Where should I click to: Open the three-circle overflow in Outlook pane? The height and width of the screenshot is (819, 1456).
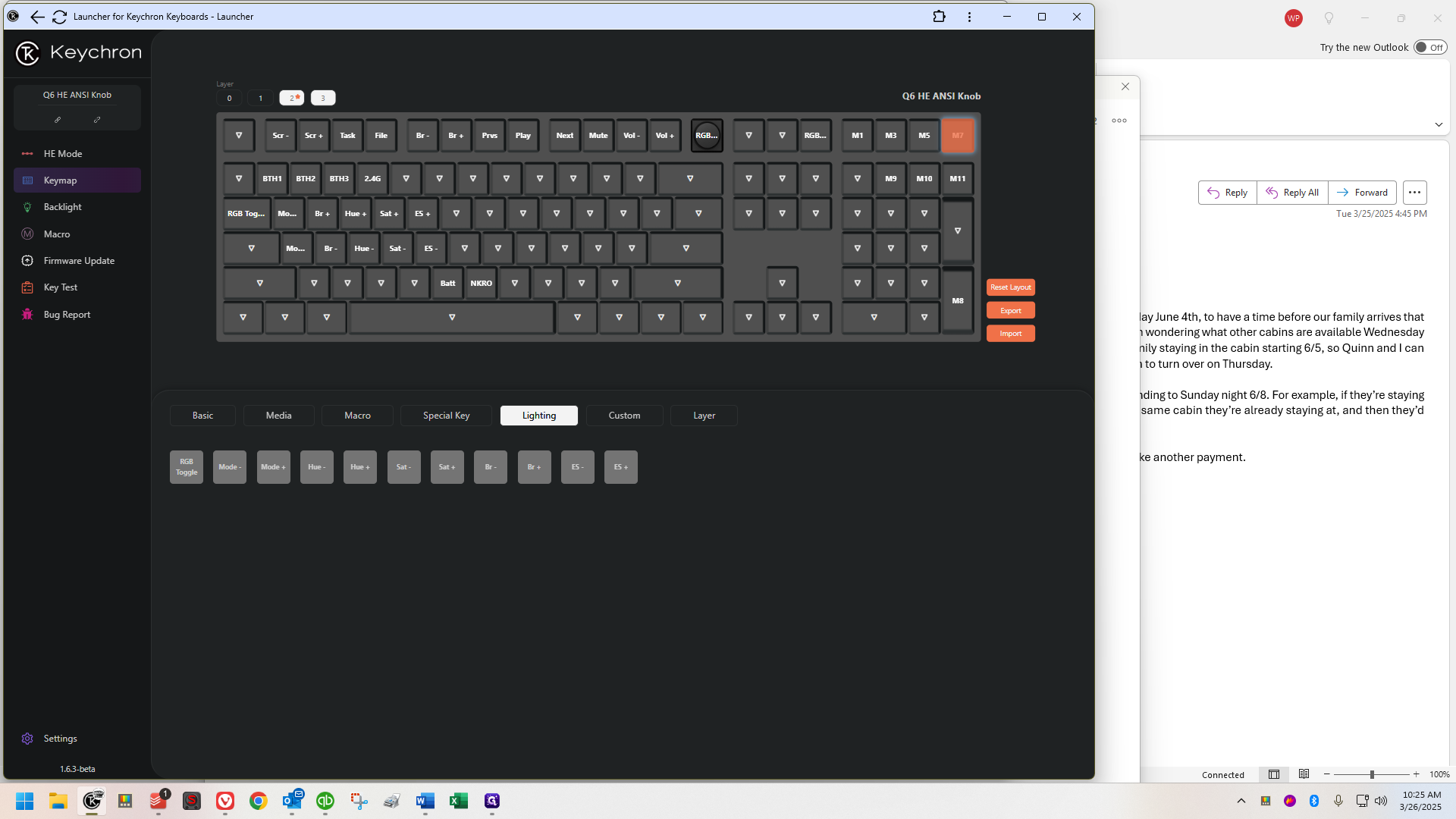[1119, 121]
